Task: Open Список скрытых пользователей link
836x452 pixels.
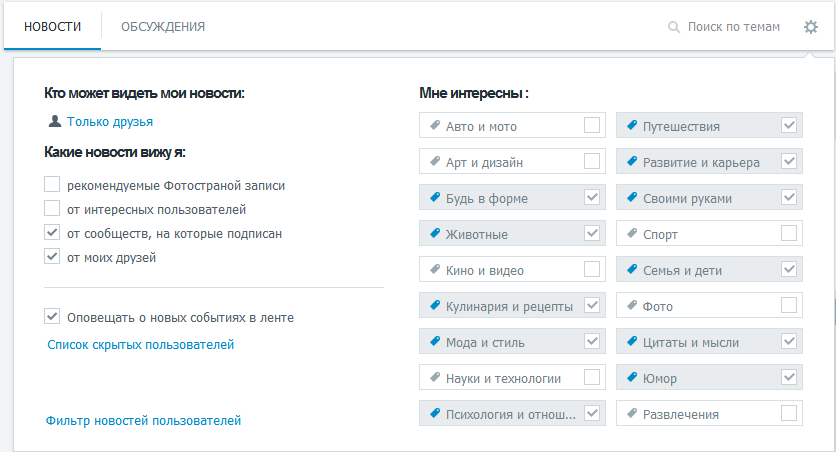Action: 141,345
